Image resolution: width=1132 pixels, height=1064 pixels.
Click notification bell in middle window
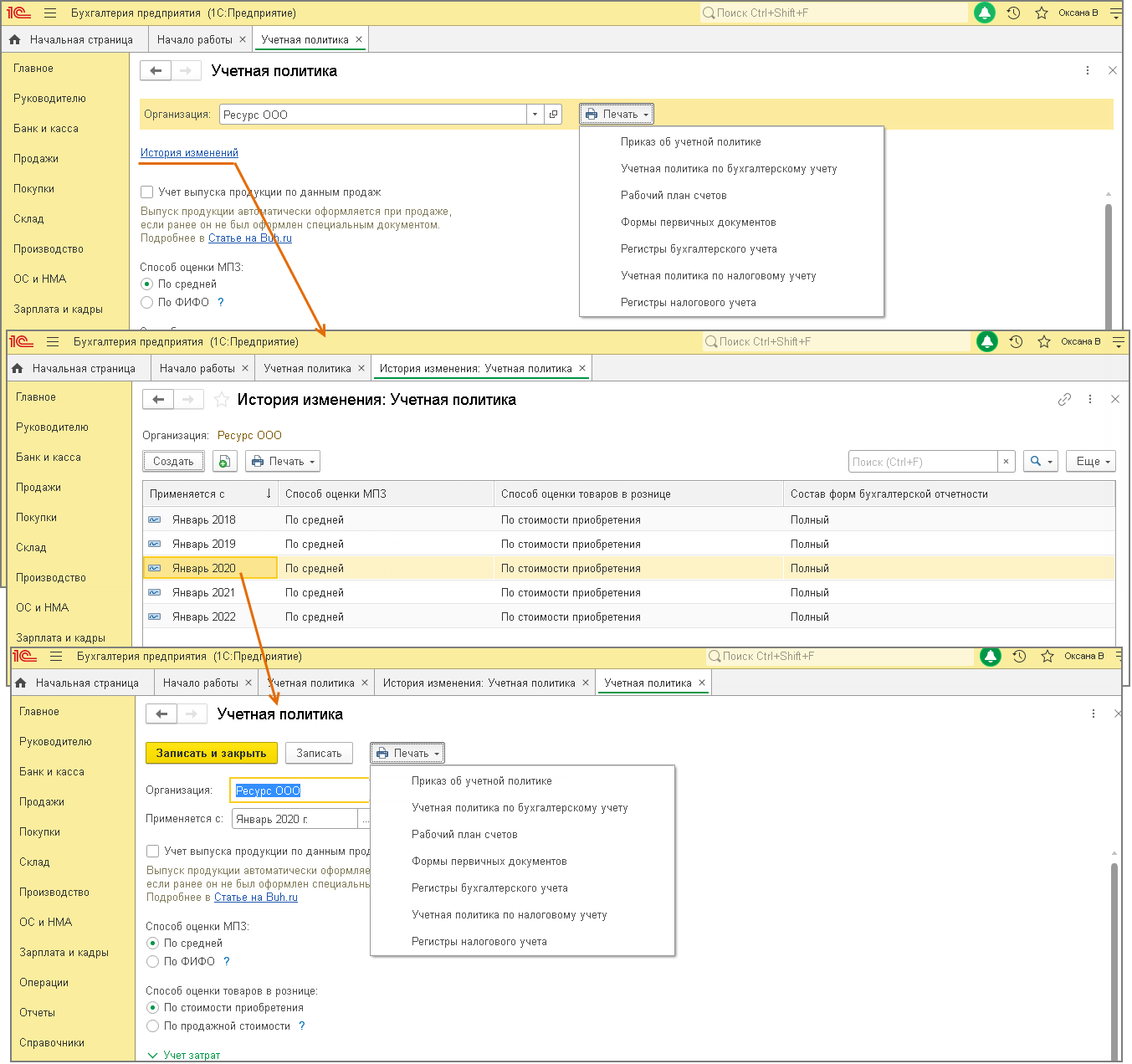(987, 341)
